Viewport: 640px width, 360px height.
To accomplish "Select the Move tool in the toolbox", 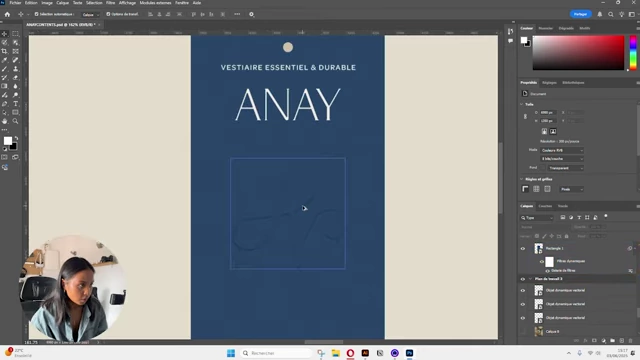I will coord(4,34).
